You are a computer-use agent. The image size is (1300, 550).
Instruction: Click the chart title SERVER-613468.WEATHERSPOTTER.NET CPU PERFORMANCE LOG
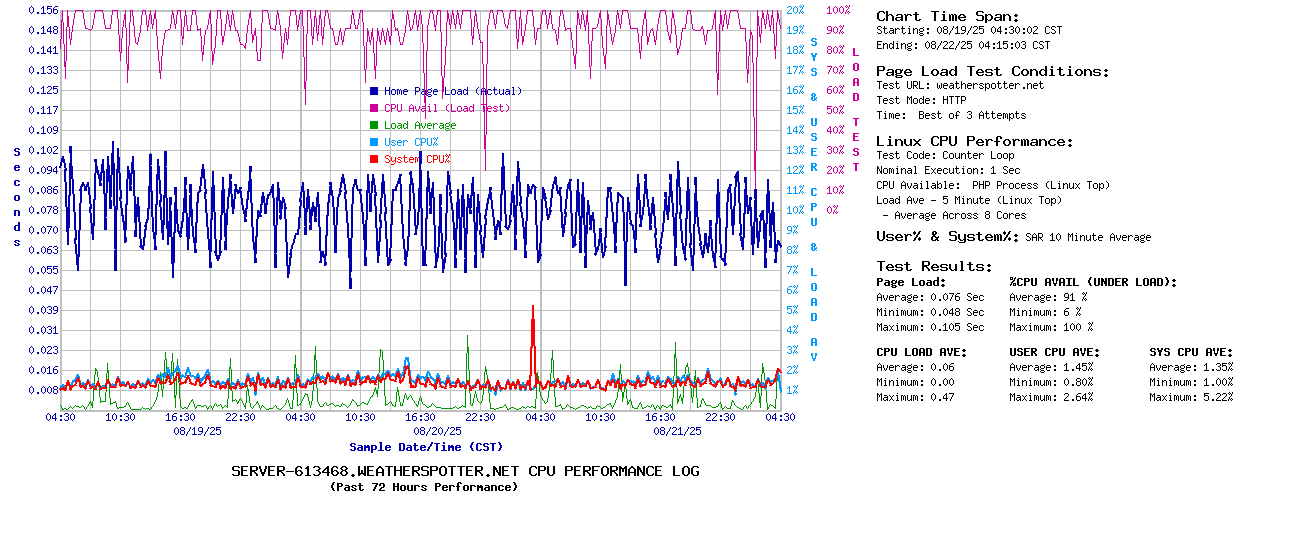click(x=465, y=471)
